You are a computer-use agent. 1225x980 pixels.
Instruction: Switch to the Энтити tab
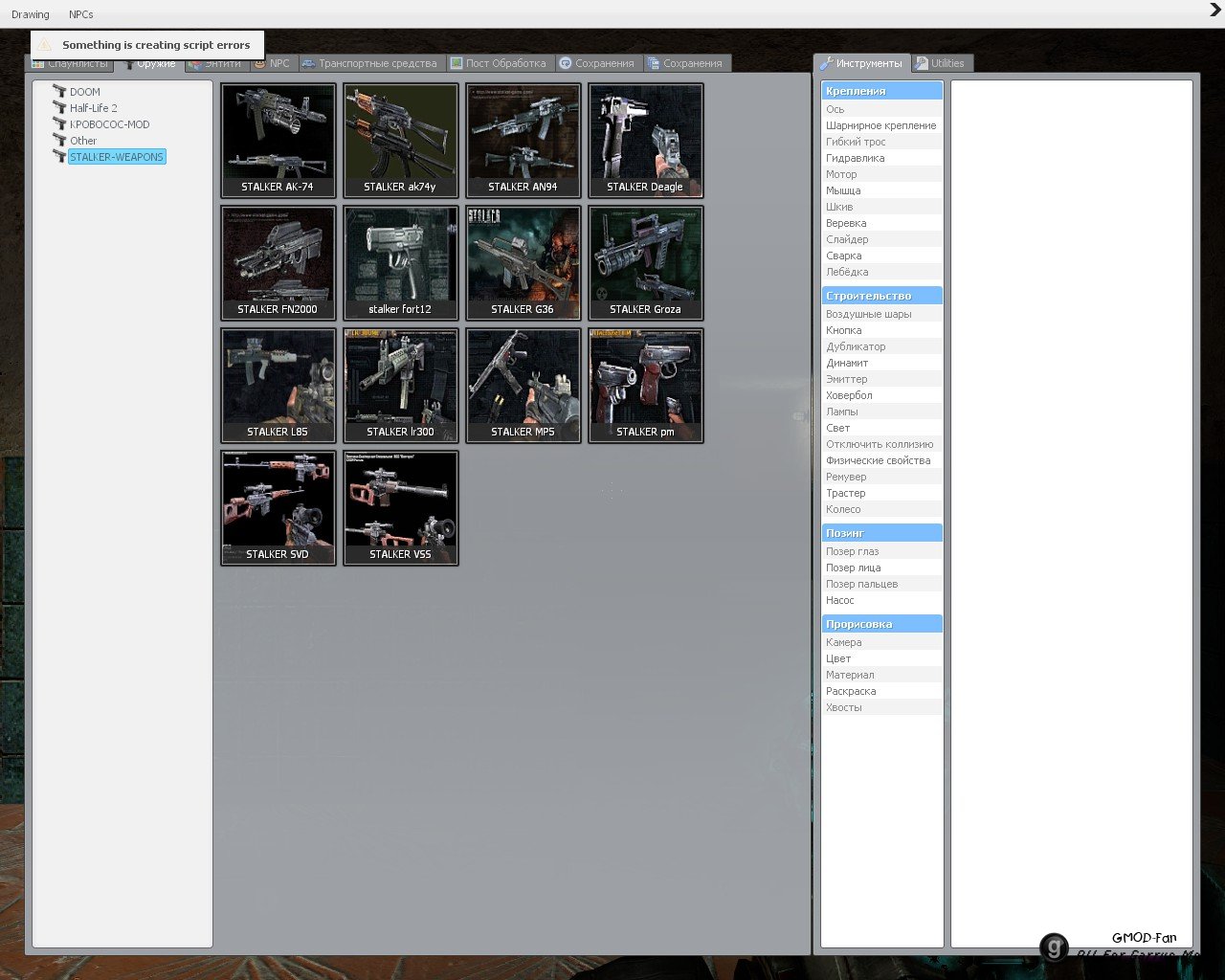click(216, 63)
